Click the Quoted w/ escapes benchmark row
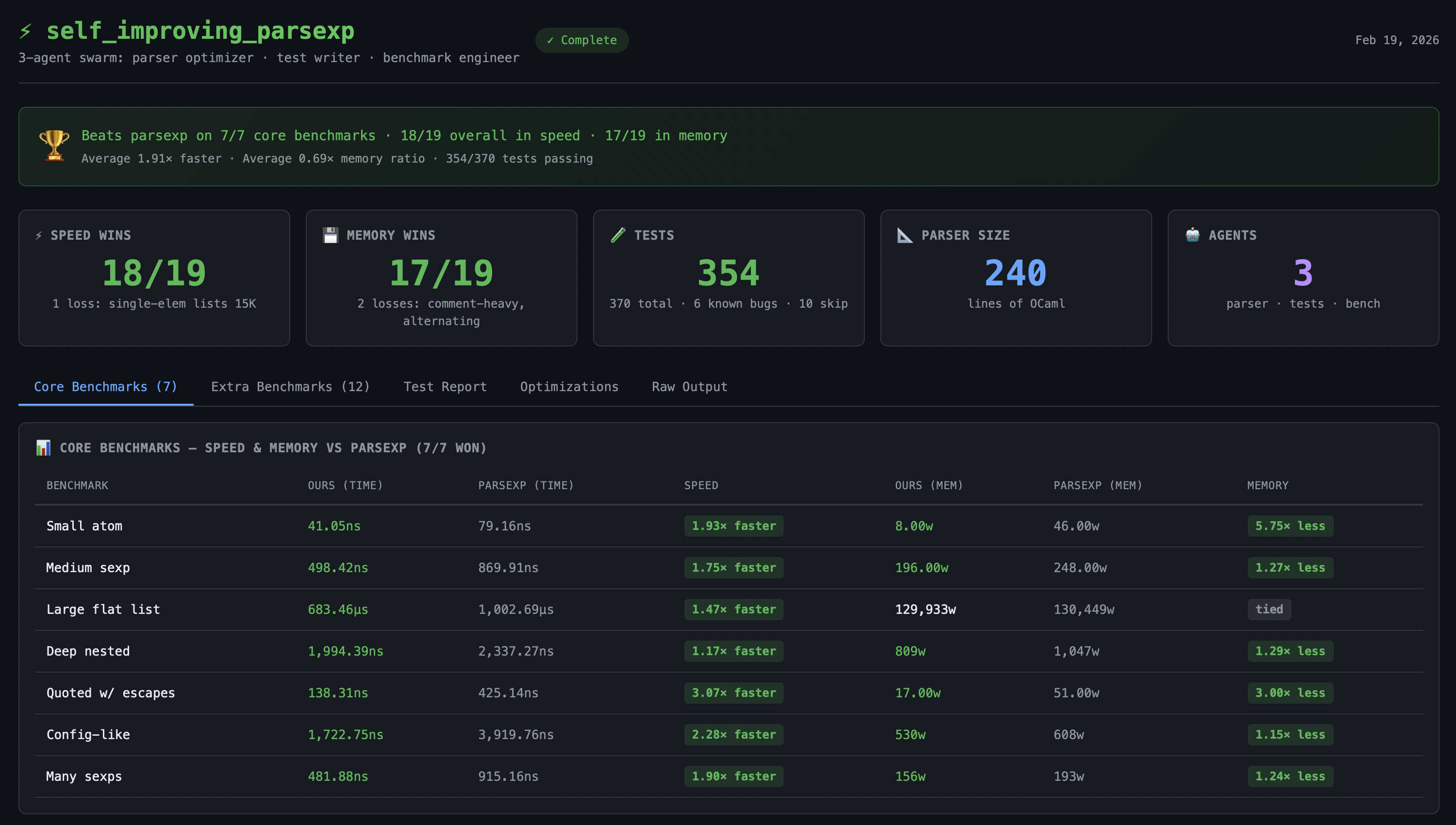Screen dimensions: 1456x825 click(x=111, y=693)
